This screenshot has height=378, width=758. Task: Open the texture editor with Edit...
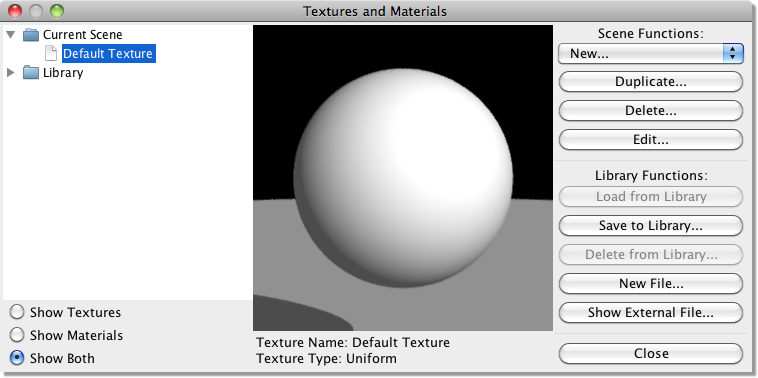point(651,140)
